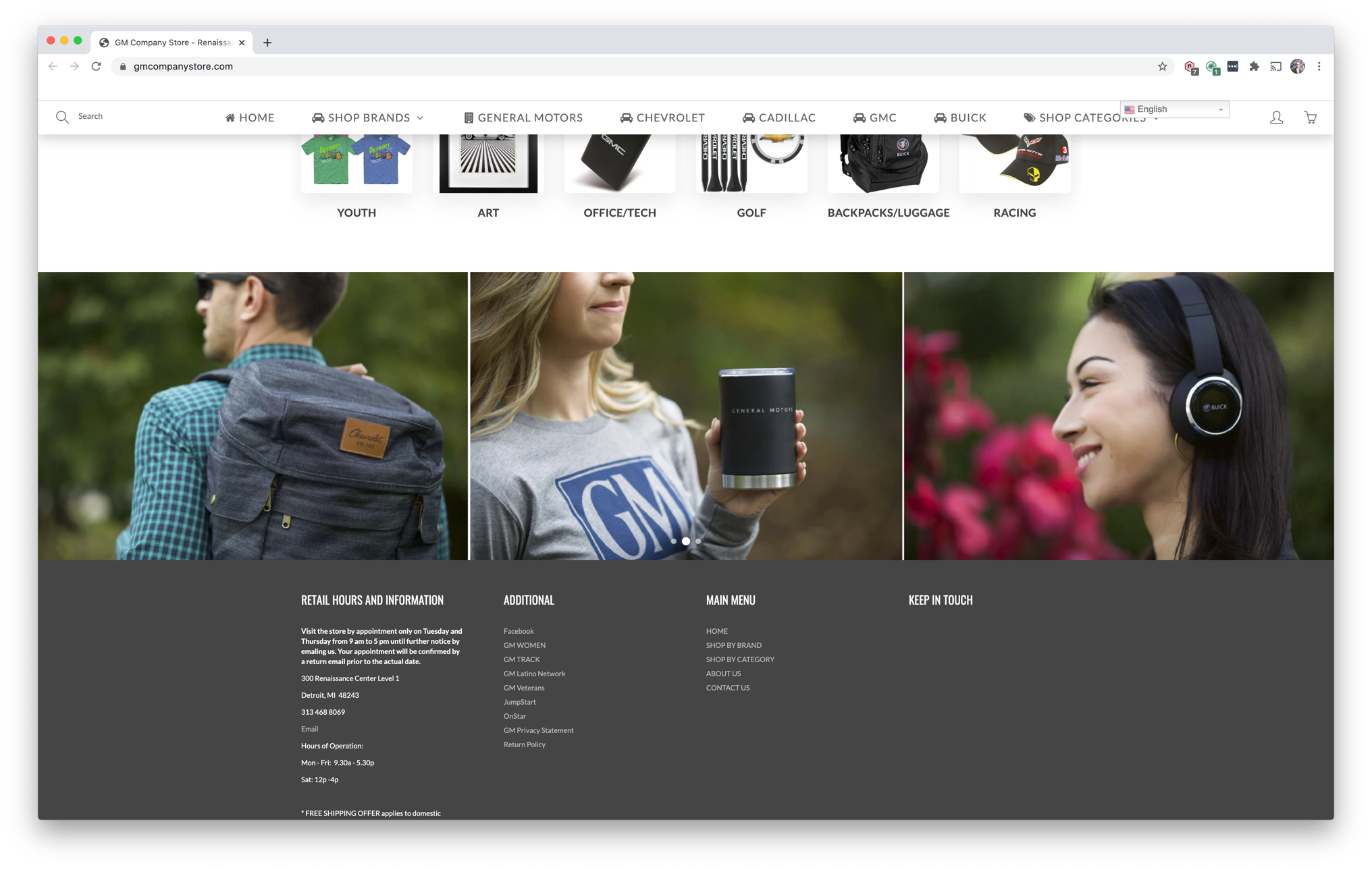The height and width of the screenshot is (870, 1372).
Task: Open Chrome three-dot menu
Action: pyautogui.click(x=1319, y=66)
